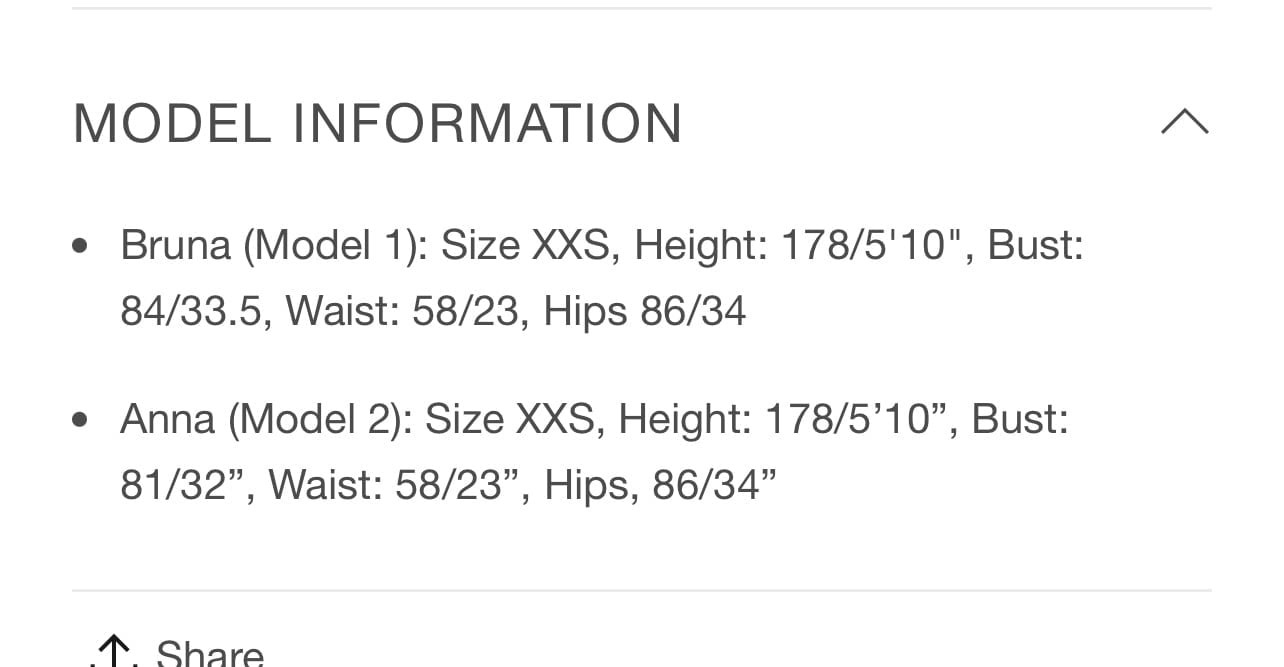This screenshot has width=1284, height=667.
Task: Click the 84/33.5 bust value for Bruna
Action: pyautogui.click(x=191, y=311)
